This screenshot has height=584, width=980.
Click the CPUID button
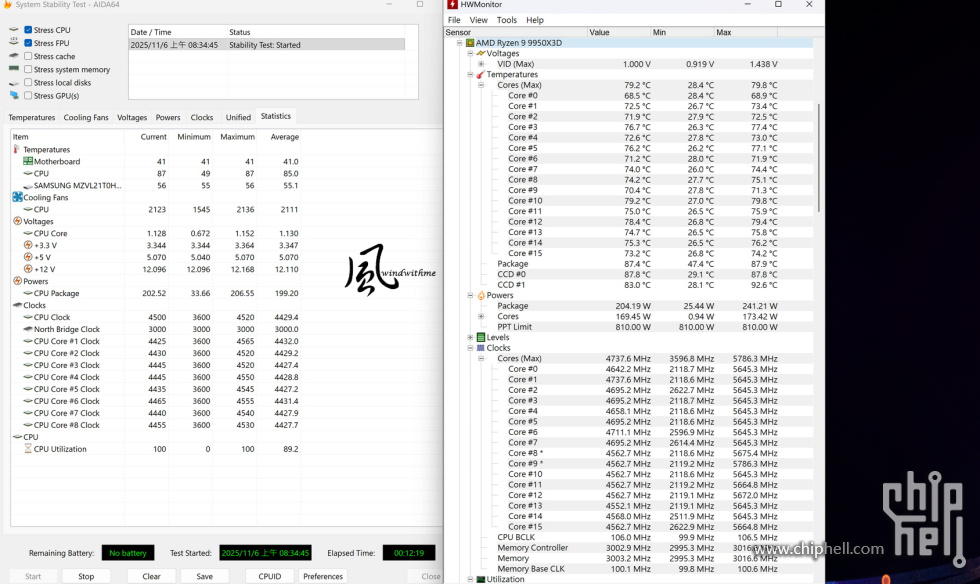[x=269, y=576]
